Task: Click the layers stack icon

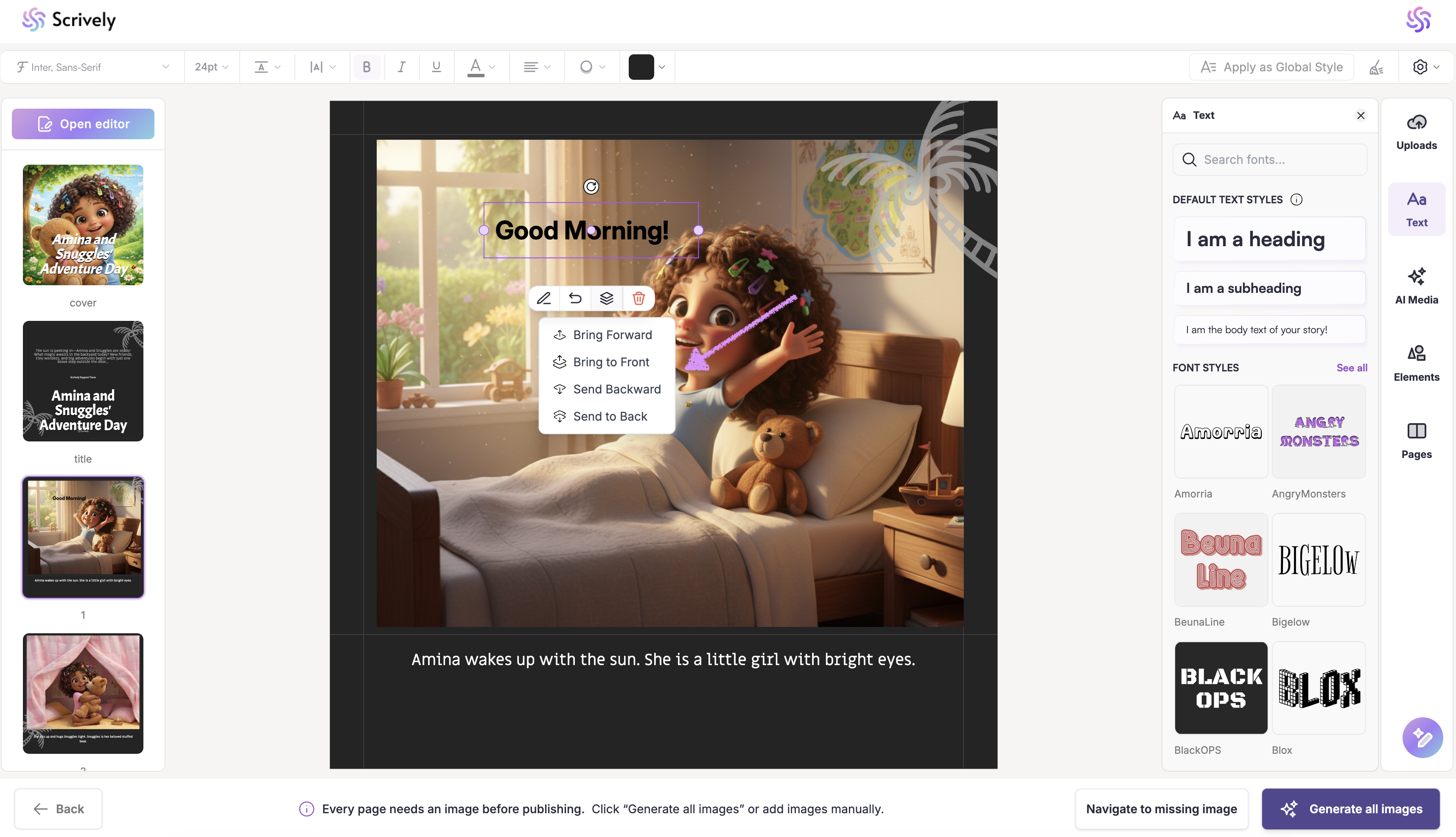Action: point(607,298)
